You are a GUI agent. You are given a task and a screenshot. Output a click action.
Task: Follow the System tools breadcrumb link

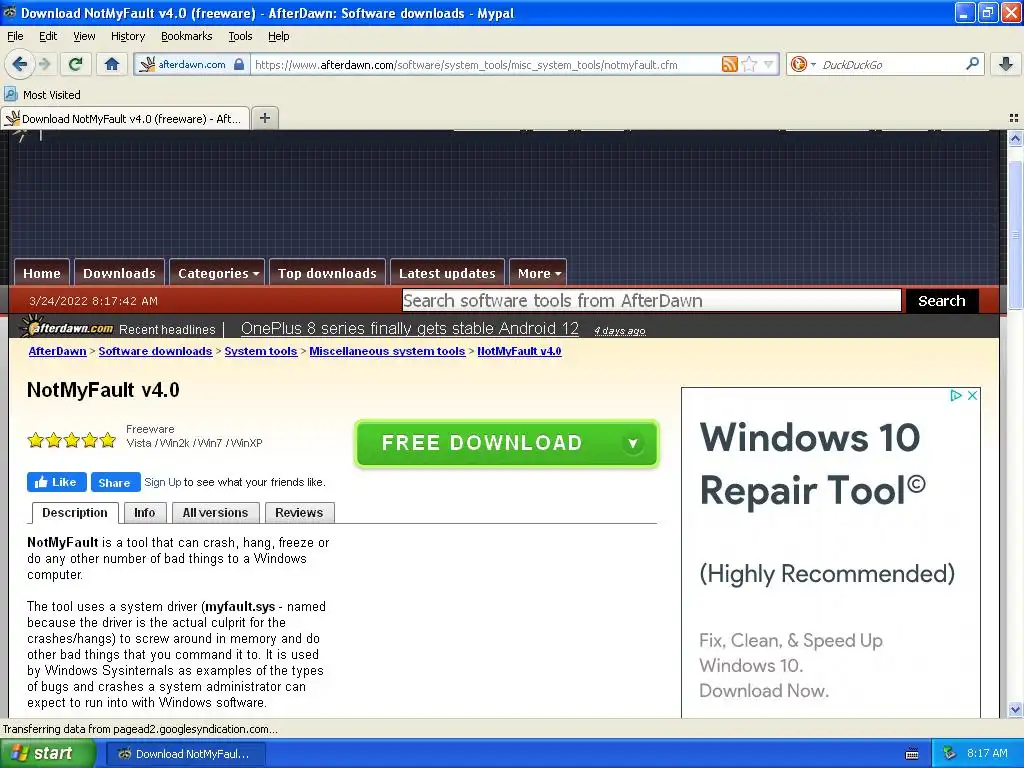point(261,351)
